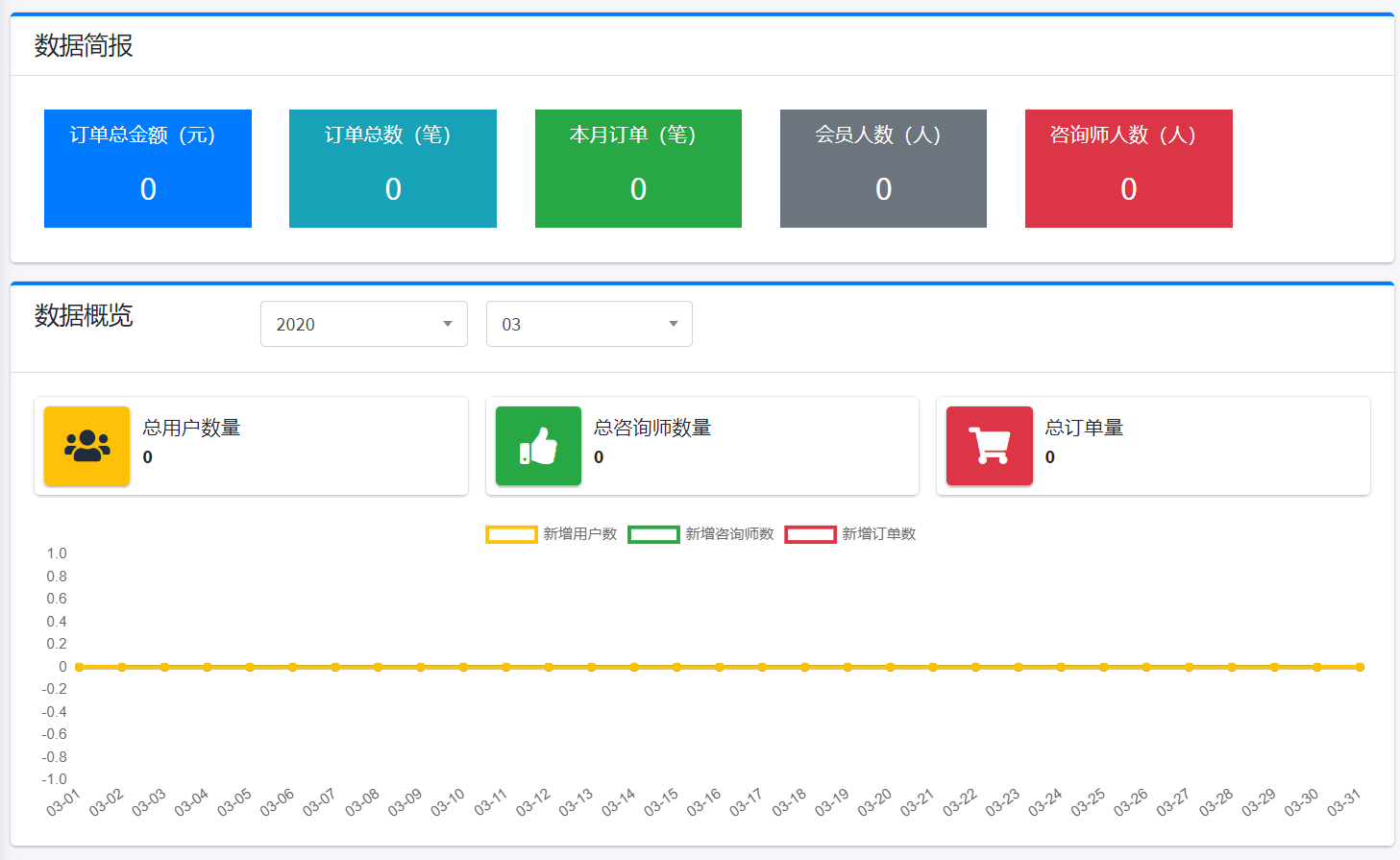Click the 03-15 x-axis date label
Image resolution: width=1400 pixels, height=860 pixels.
tap(661, 802)
